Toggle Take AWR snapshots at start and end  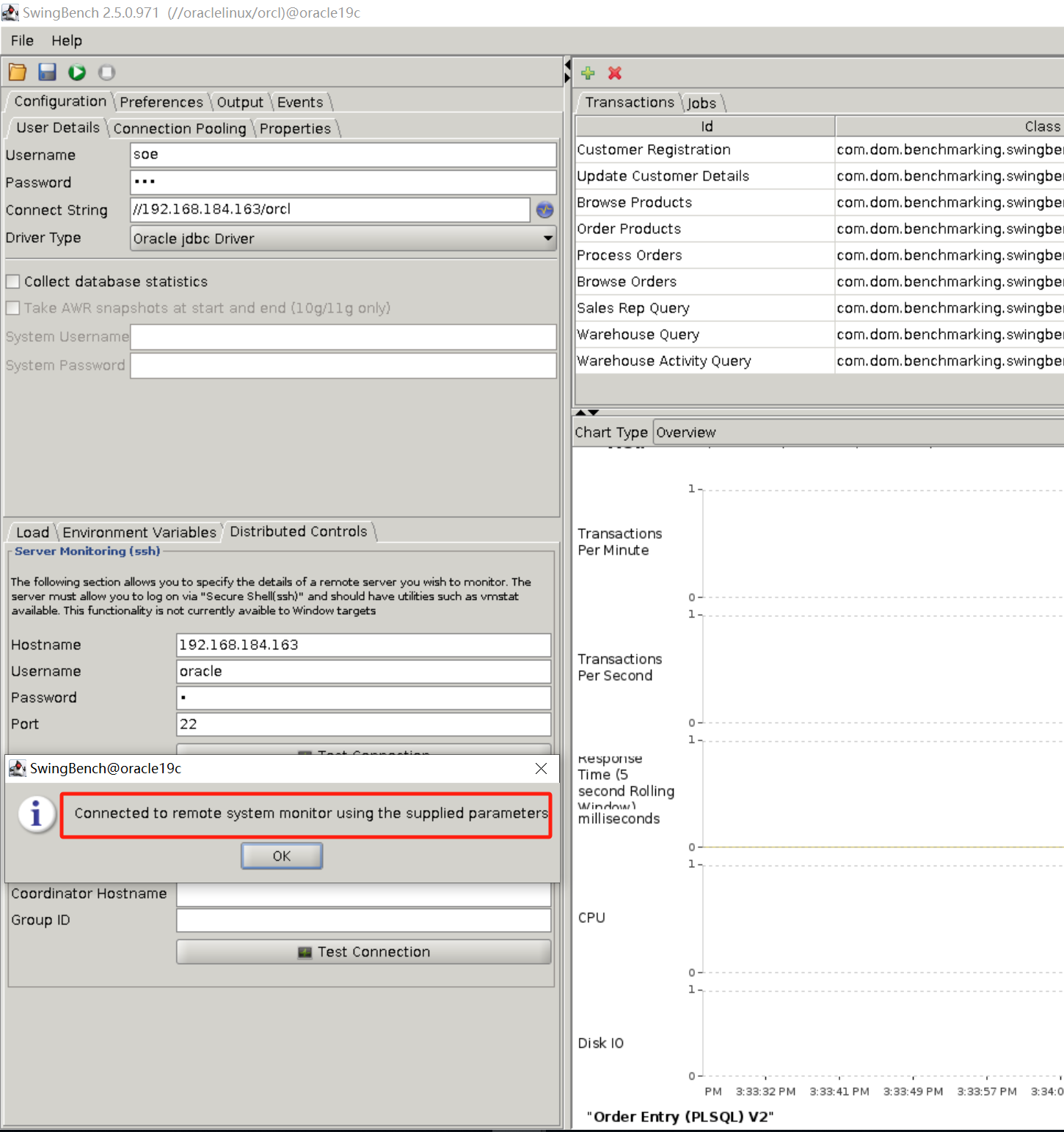[12, 308]
